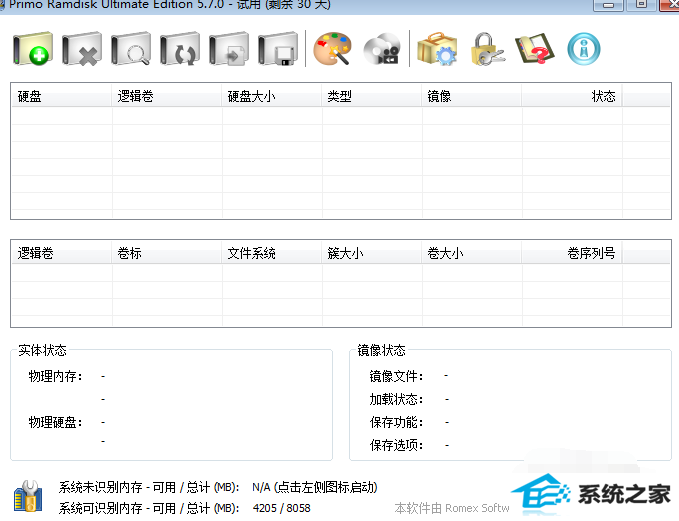Screen dimensions: 679x521
Task: Open the color palette theme icon
Action: [x=332, y=48]
